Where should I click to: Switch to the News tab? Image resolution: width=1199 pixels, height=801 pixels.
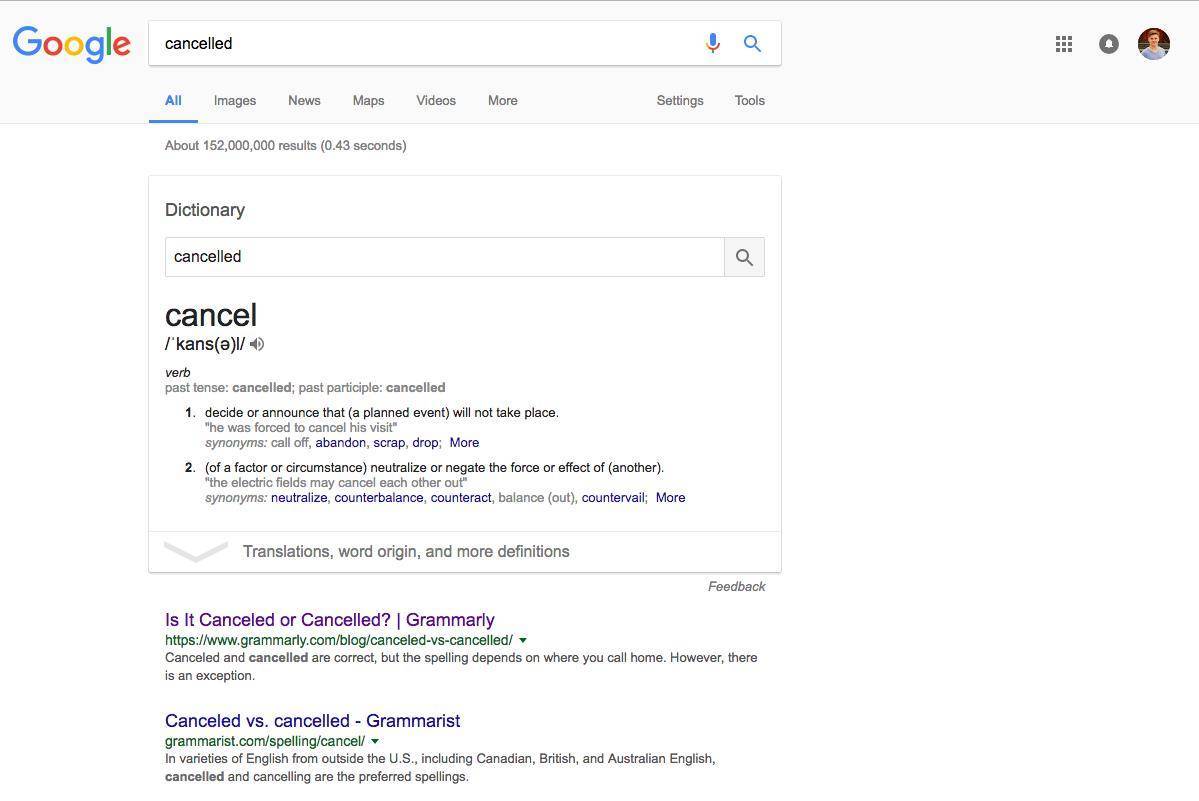[x=304, y=101]
